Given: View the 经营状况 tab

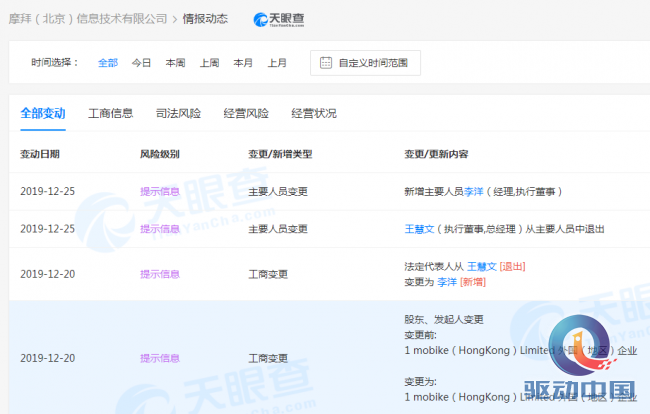Looking at the screenshot, I should coord(314,113).
